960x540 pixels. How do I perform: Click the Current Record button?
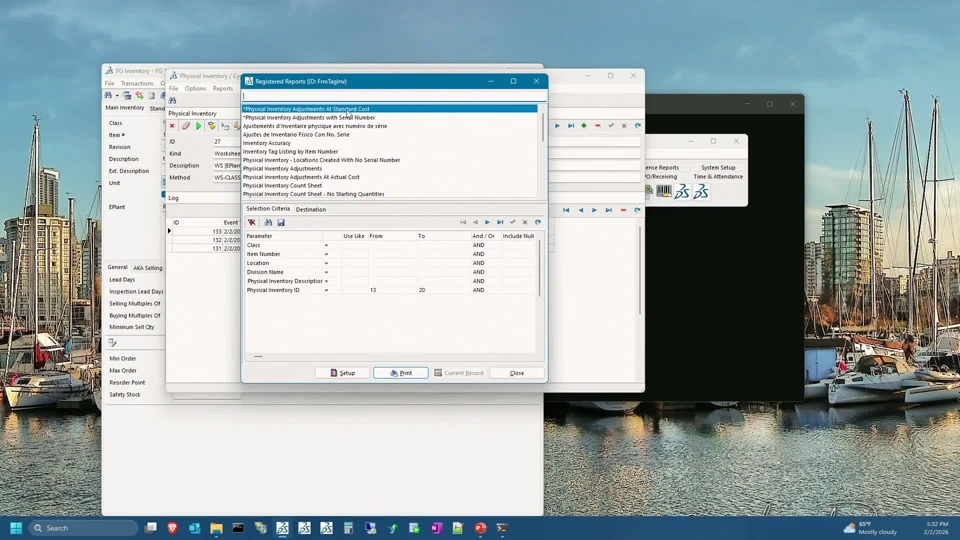tap(459, 373)
